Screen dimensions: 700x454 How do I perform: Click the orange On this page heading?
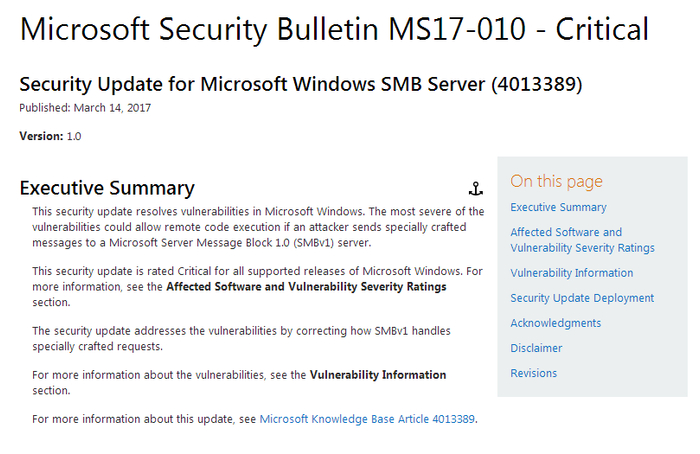tap(556, 181)
